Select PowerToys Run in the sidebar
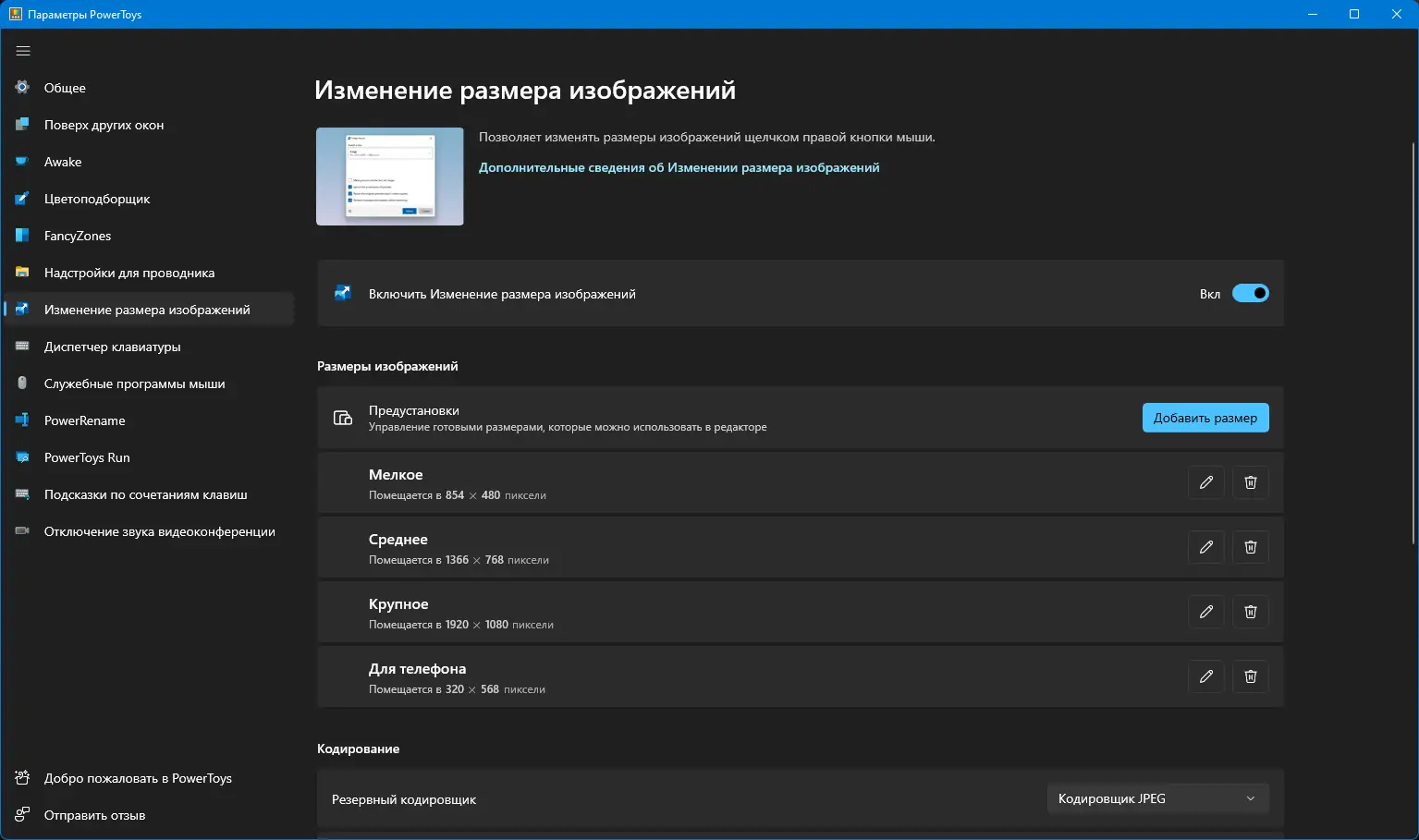Screen dimensions: 1419x840 (x=88, y=457)
